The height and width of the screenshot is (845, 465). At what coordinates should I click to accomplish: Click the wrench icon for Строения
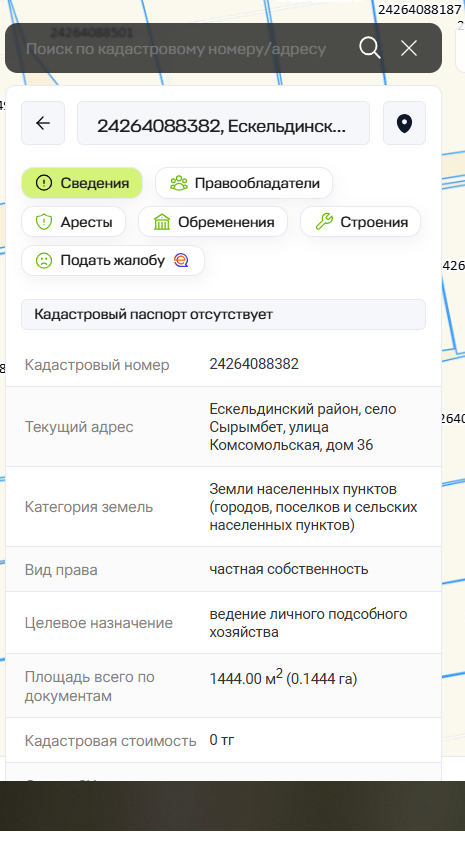tap(324, 221)
